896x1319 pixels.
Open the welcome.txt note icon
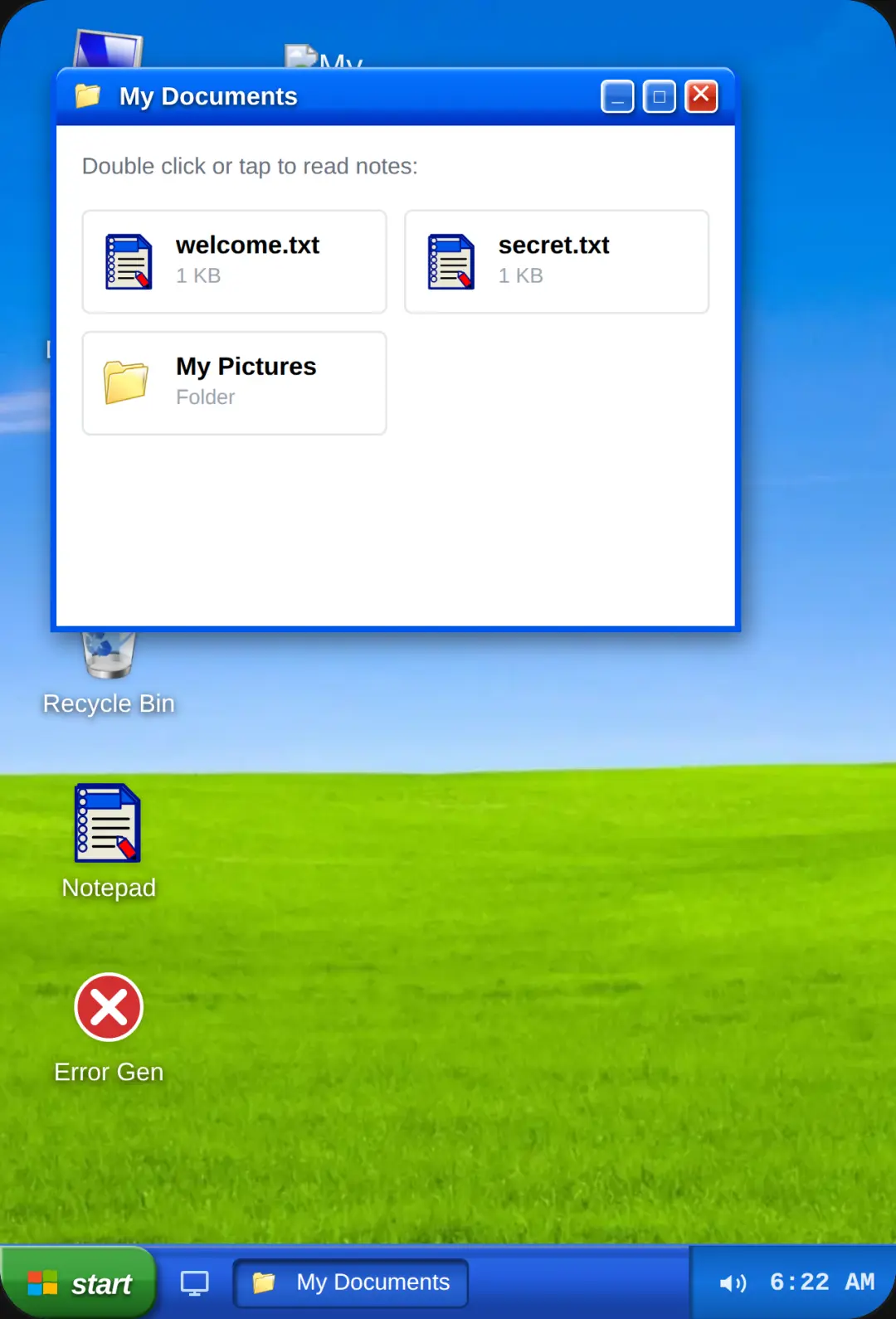[x=129, y=261]
